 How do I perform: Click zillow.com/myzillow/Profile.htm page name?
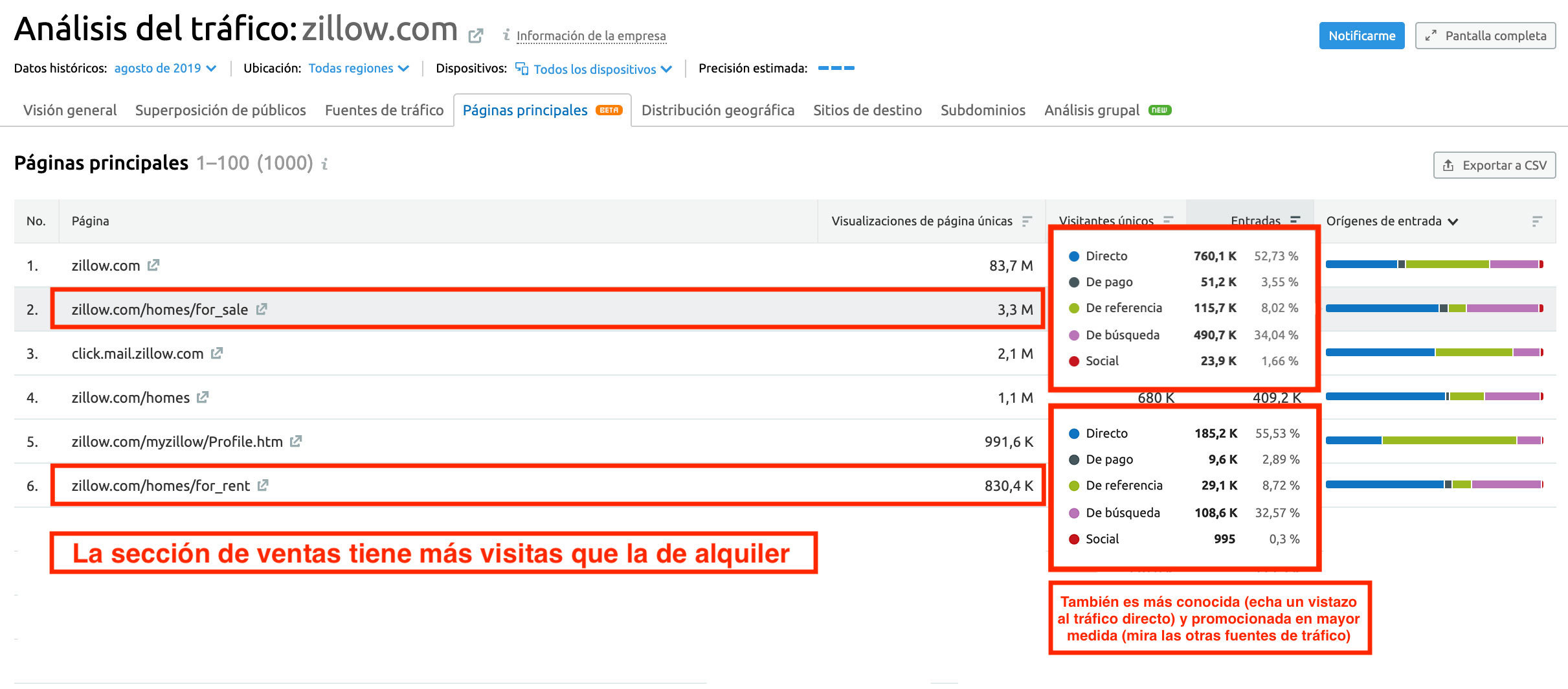pos(177,442)
